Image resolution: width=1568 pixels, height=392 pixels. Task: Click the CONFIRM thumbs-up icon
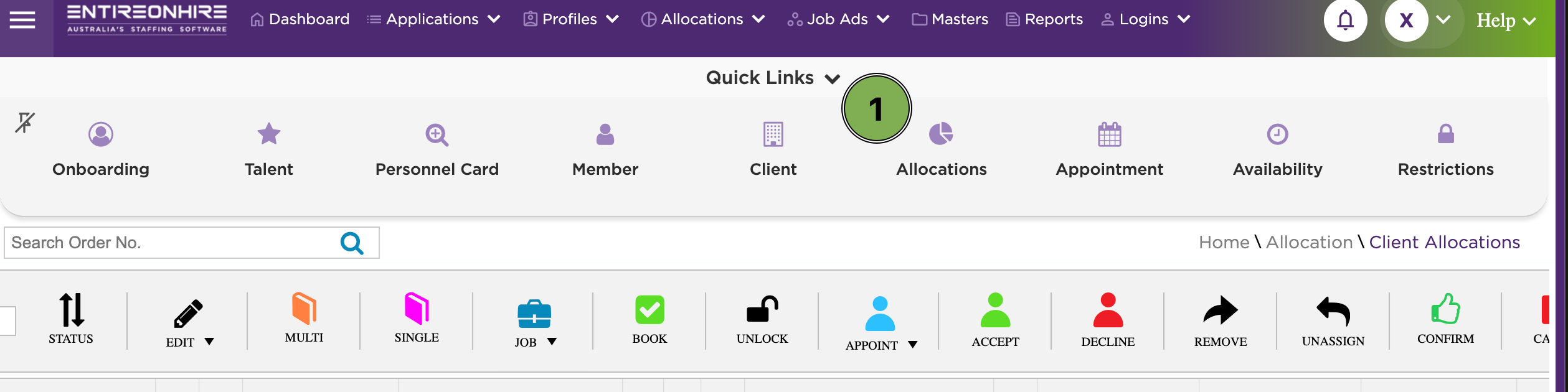[x=1445, y=309]
